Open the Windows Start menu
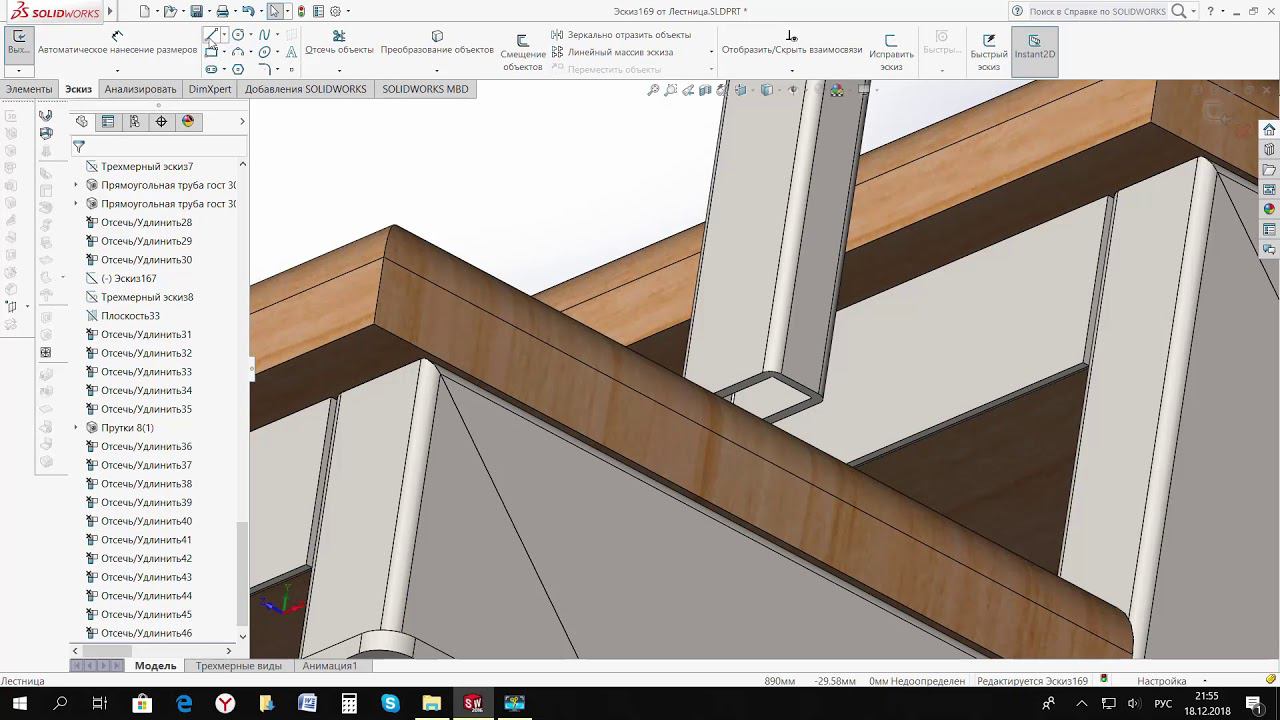 (x=19, y=703)
